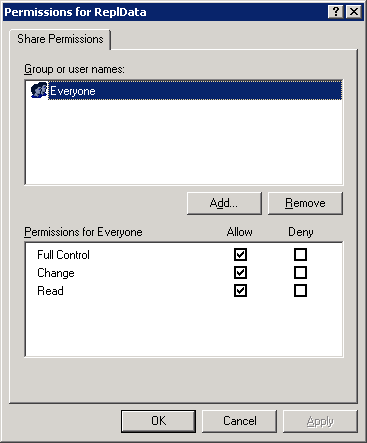Confirm changes with OK button
Screen dimensions: 367x443
coord(158,421)
